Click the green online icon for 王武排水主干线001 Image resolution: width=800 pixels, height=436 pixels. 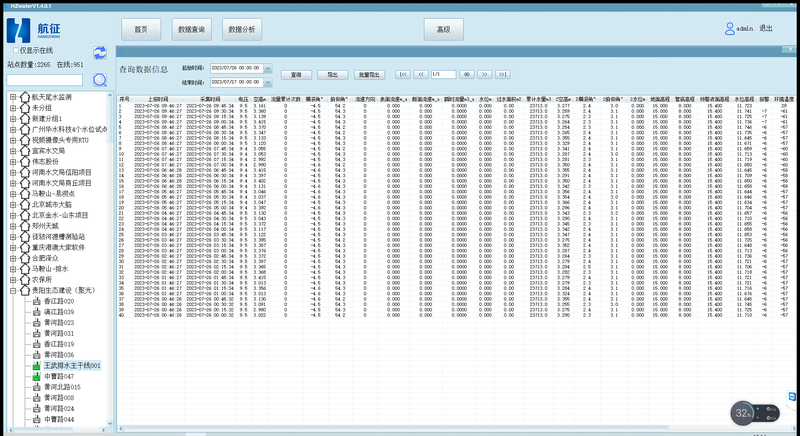coord(37,366)
